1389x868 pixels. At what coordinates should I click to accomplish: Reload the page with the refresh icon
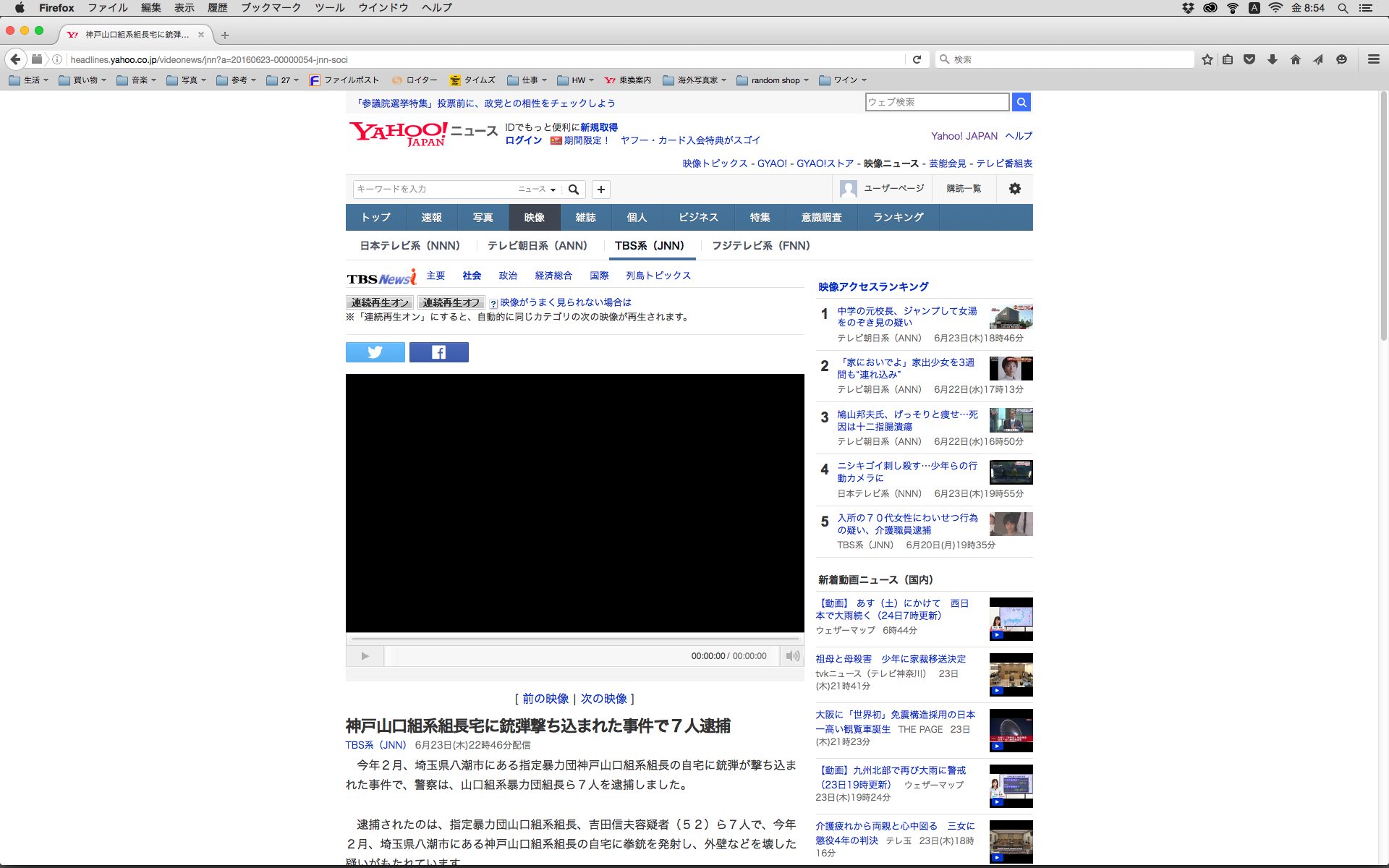click(x=917, y=59)
